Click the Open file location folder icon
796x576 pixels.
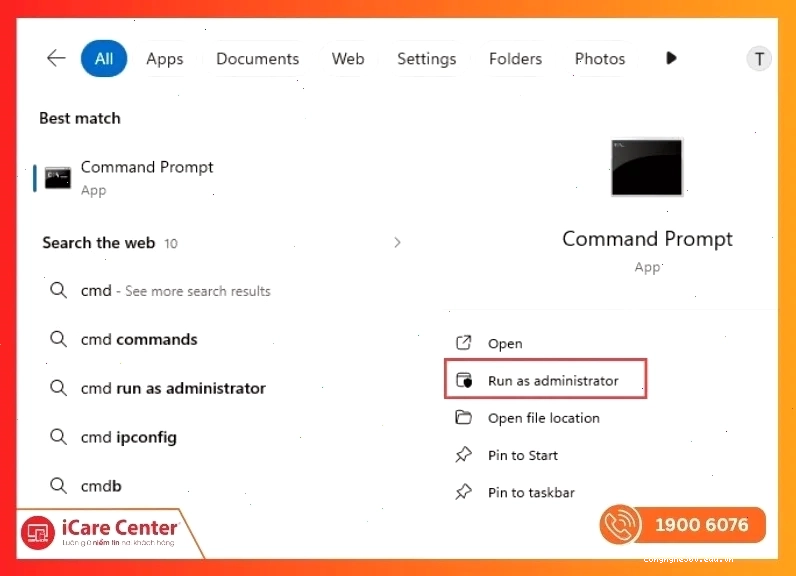point(463,418)
